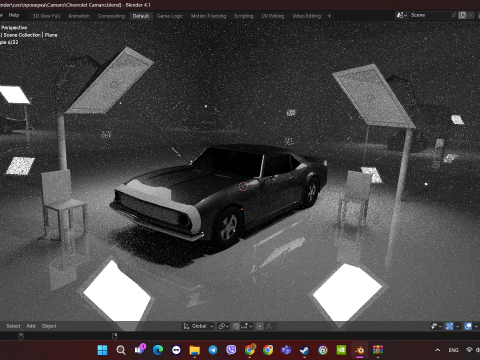Show hidden system tray icons

[x=438, y=350]
